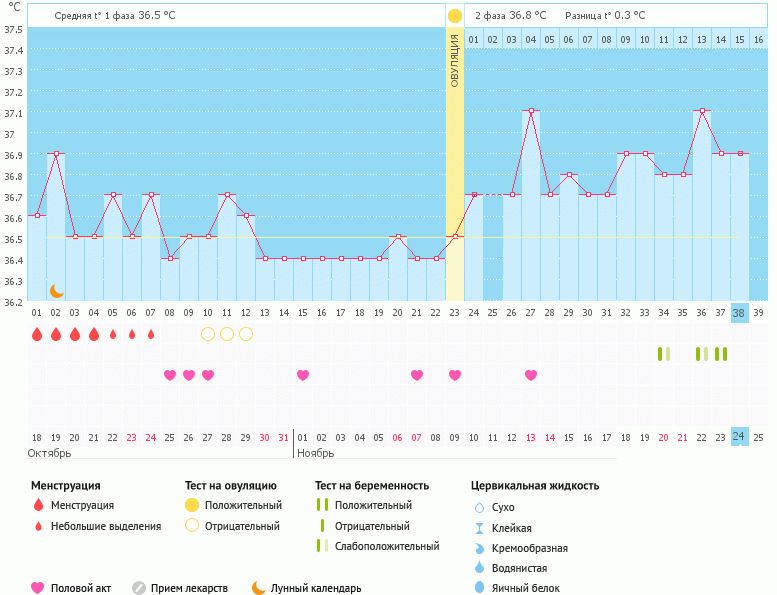This screenshot has width=777, height=595.
Task: Click the 'Сухо' cervical fluid legend icon
Action: 479,507
